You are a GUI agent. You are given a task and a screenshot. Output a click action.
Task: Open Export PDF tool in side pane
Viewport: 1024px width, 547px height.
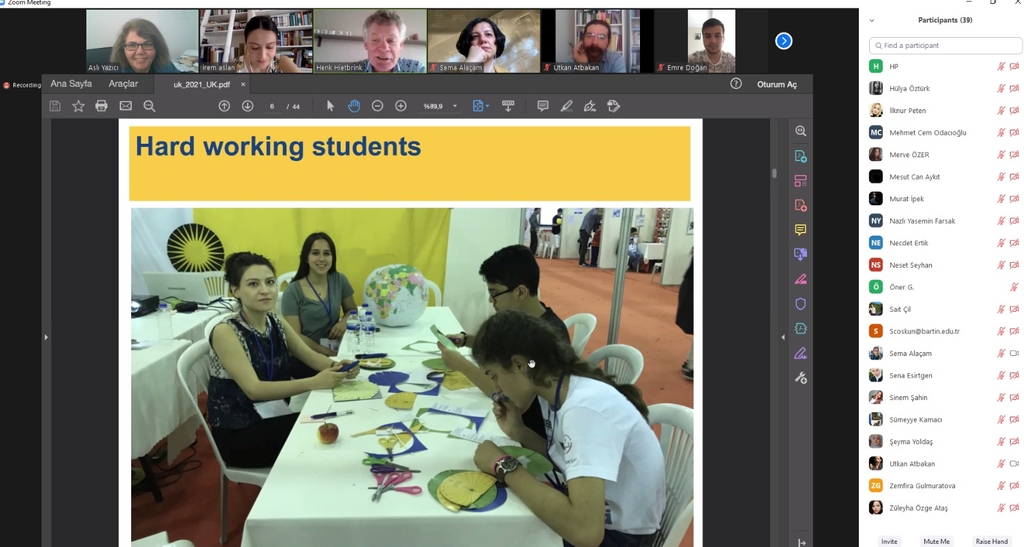point(801,156)
